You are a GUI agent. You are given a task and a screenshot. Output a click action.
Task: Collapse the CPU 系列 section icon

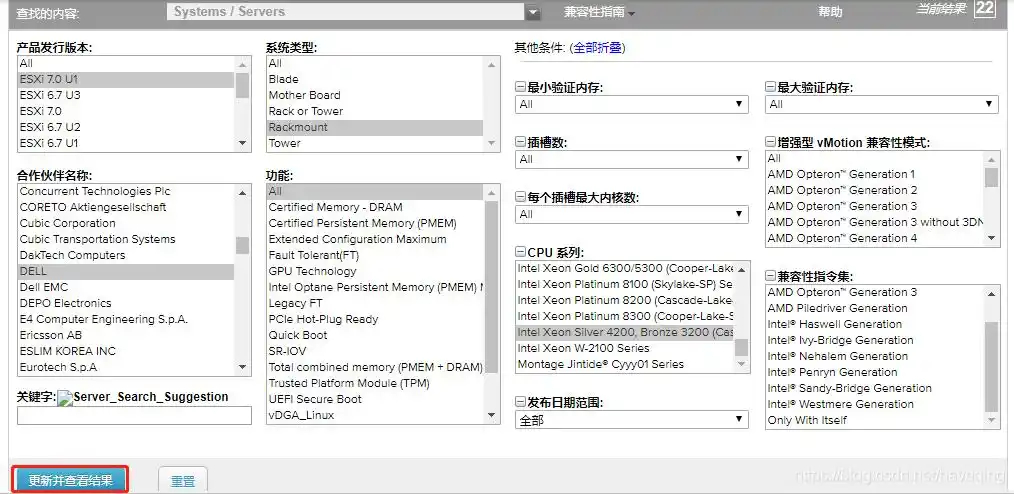(521, 252)
